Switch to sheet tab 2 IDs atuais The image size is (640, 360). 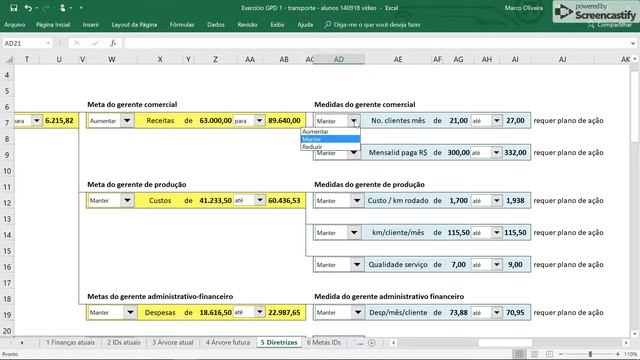[124, 342]
